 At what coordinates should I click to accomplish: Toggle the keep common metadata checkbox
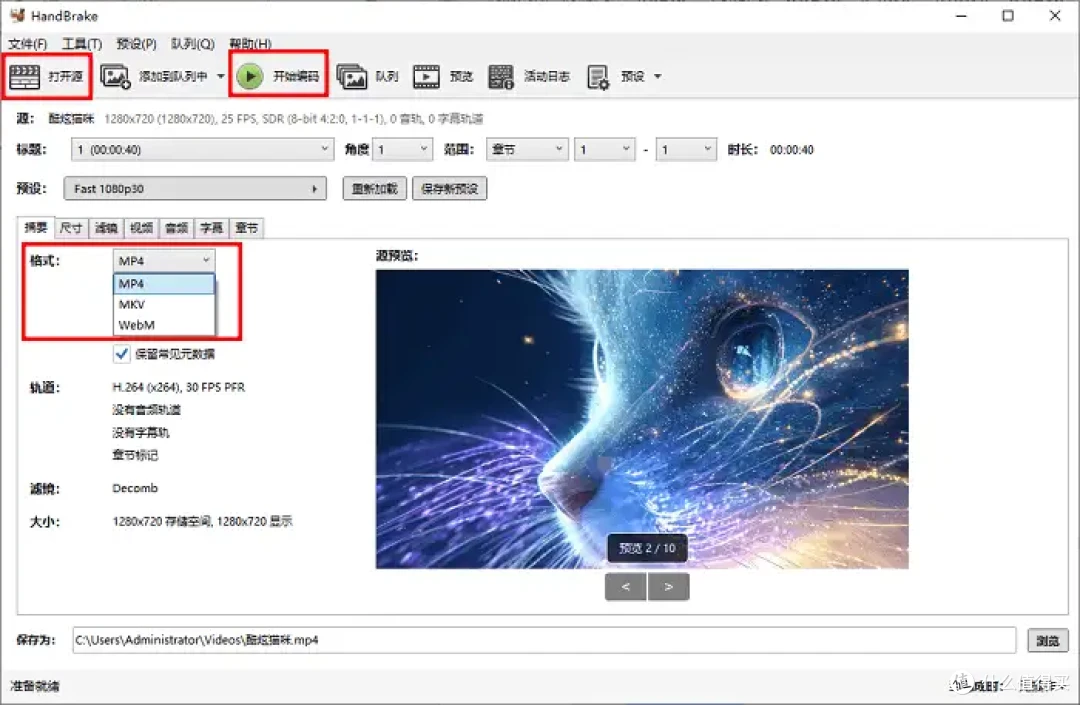tap(121, 354)
